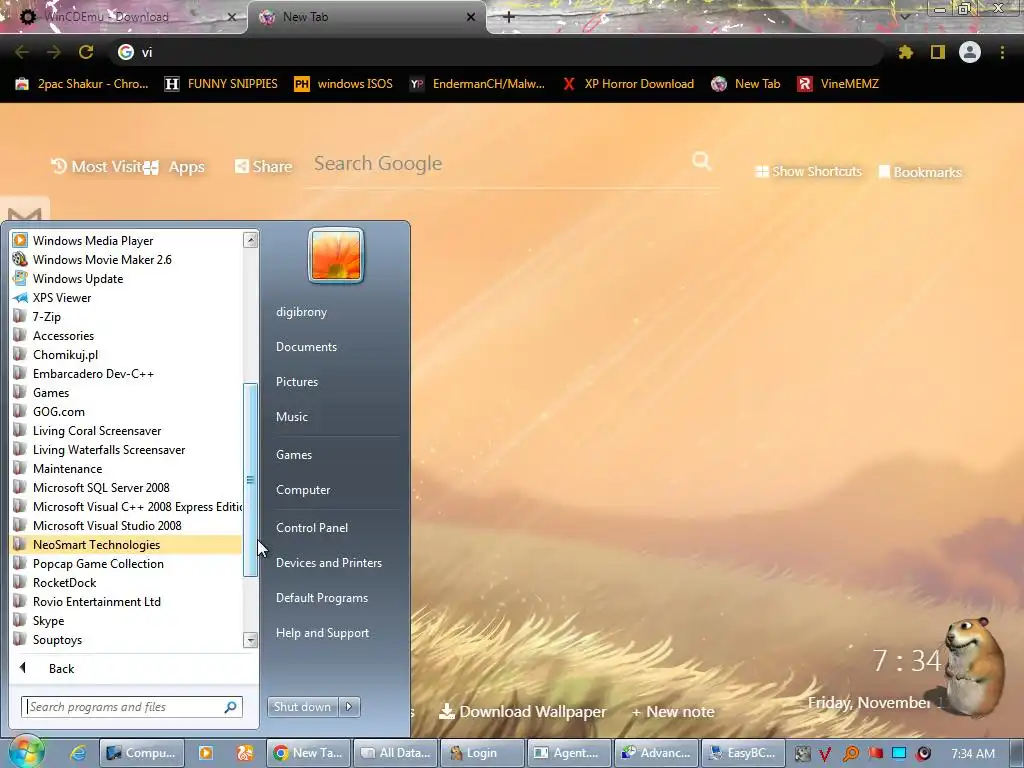1024x768 pixels.
Task: Open the digibrony user folder
Action: point(301,312)
